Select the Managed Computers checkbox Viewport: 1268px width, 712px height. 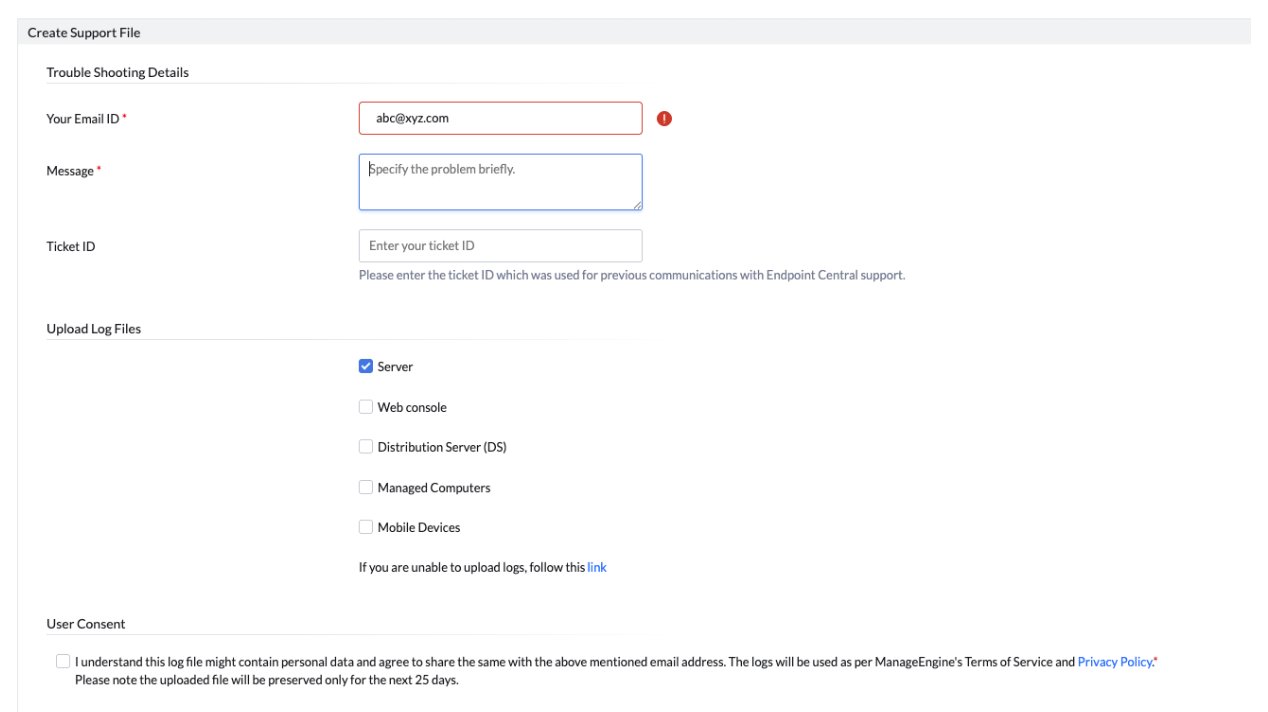(366, 487)
